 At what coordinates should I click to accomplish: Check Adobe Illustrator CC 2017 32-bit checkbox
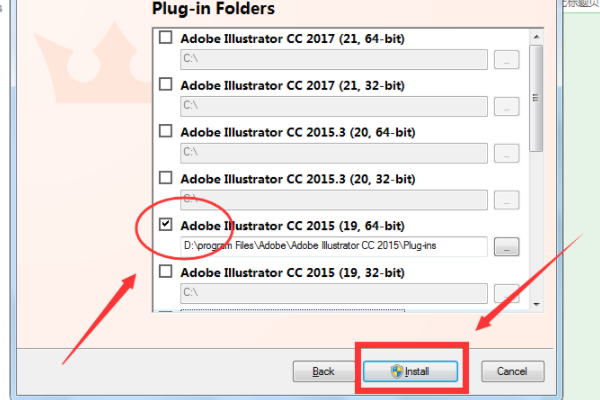point(165,84)
